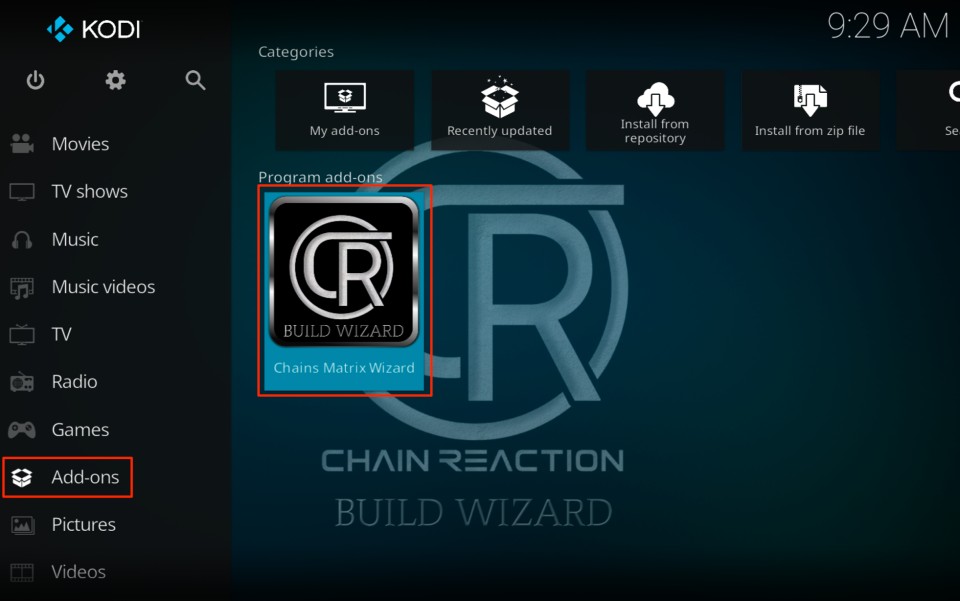This screenshot has width=960, height=601.
Task: Select Music in the sidebar
Action: (x=75, y=239)
